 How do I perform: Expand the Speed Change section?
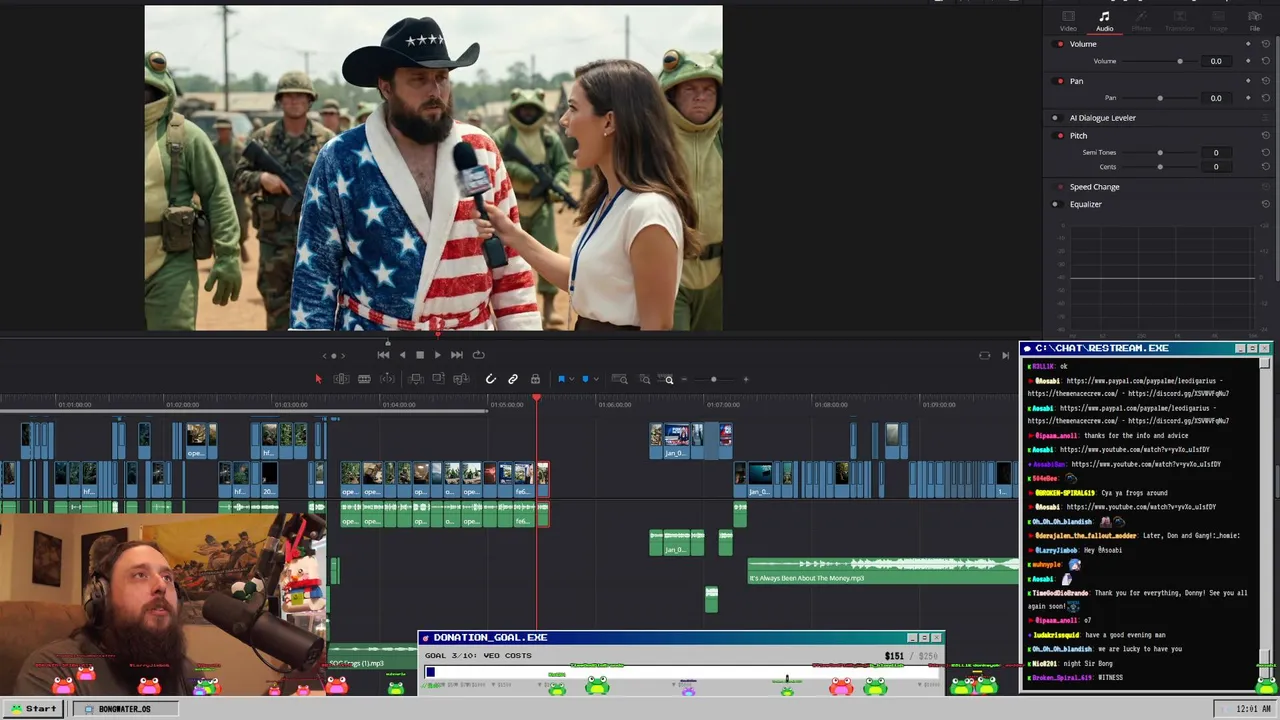(x=1094, y=187)
